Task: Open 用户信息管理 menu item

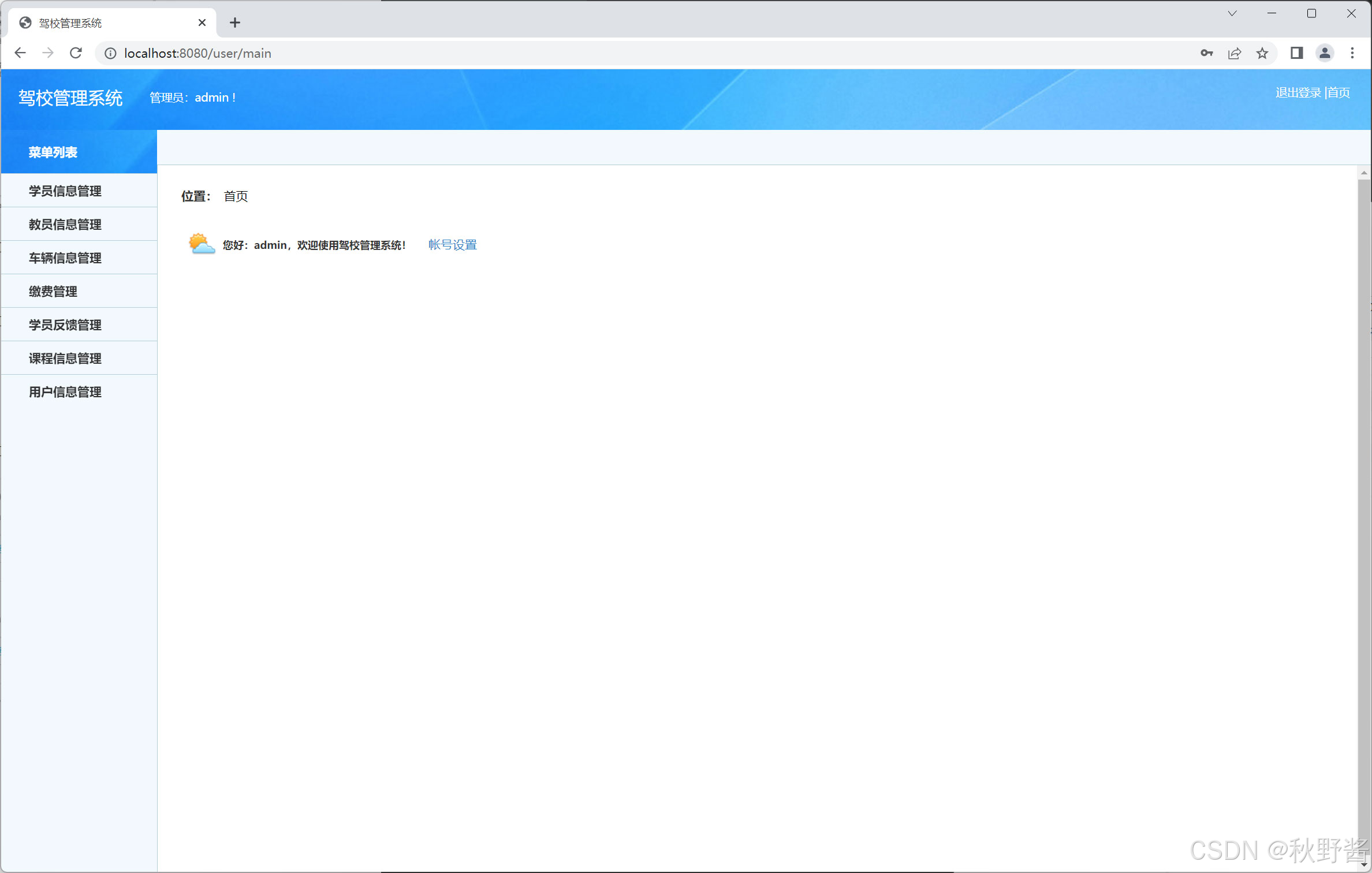Action: pos(65,392)
